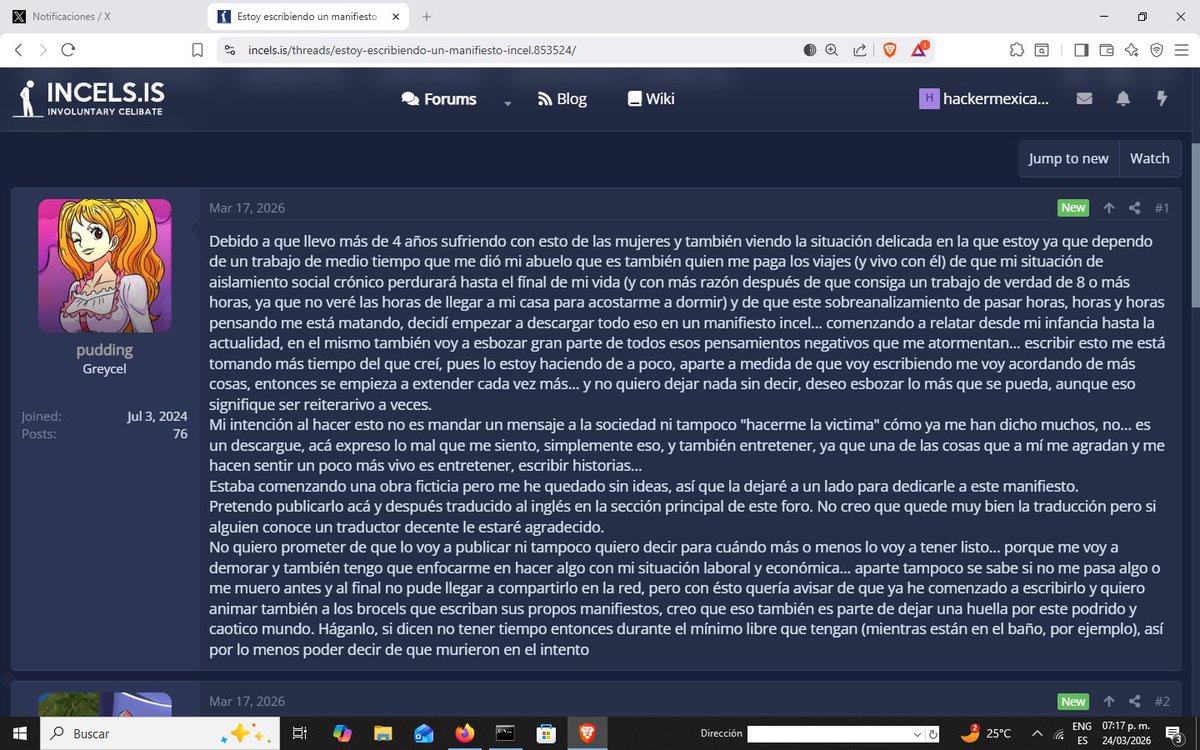Open pudding's user profile link
This screenshot has width=1200, height=750.
104,349
